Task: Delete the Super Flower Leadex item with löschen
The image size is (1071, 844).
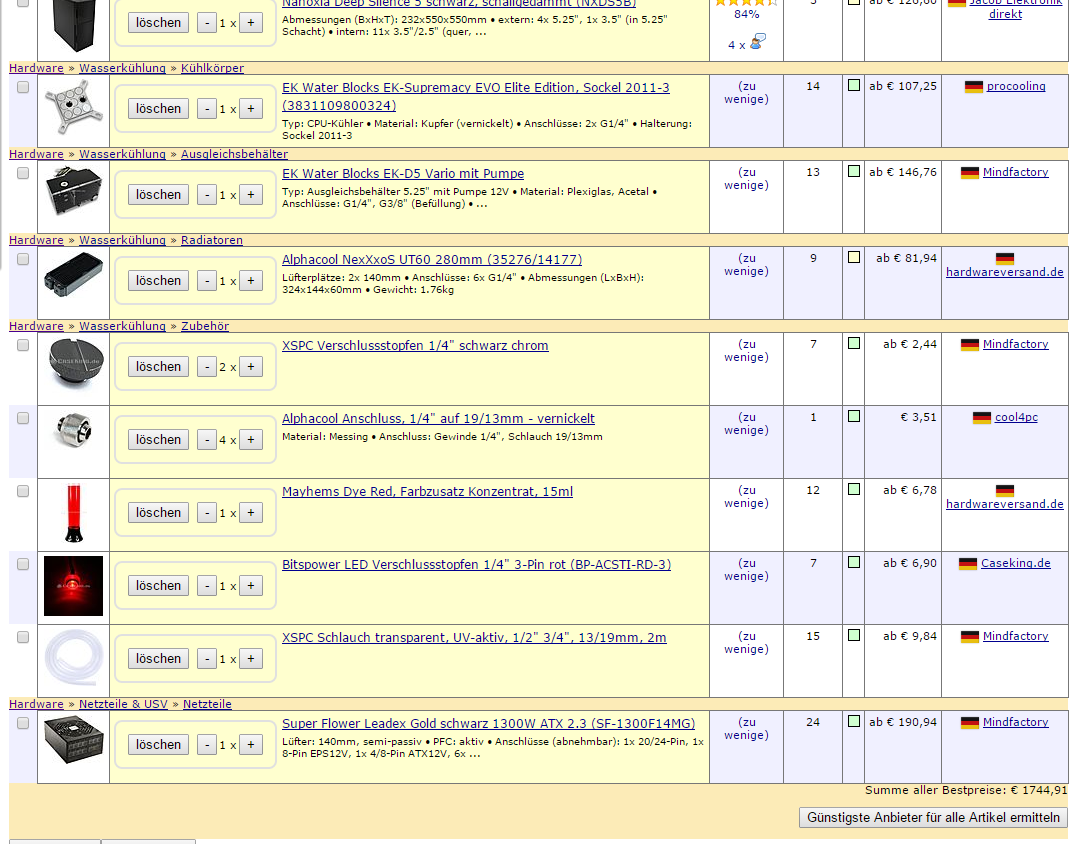Action: (x=158, y=745)
